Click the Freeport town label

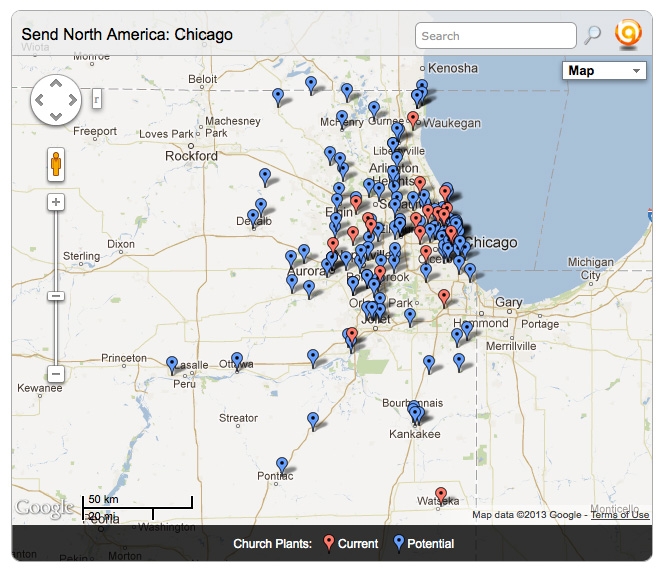(x=95, y=131)
